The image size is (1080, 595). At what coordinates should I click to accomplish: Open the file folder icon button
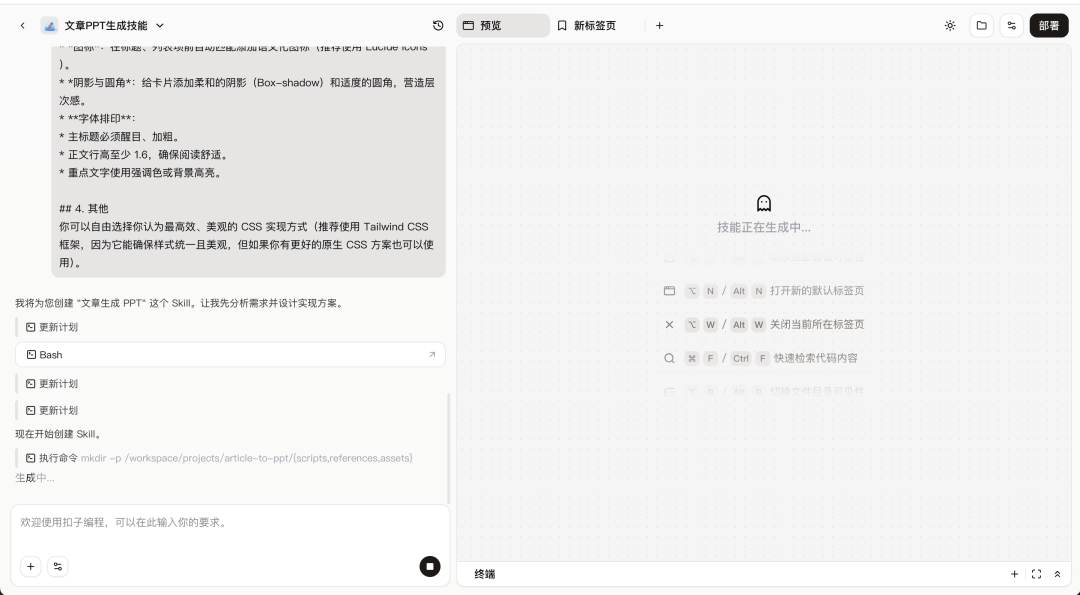point(982,25)
